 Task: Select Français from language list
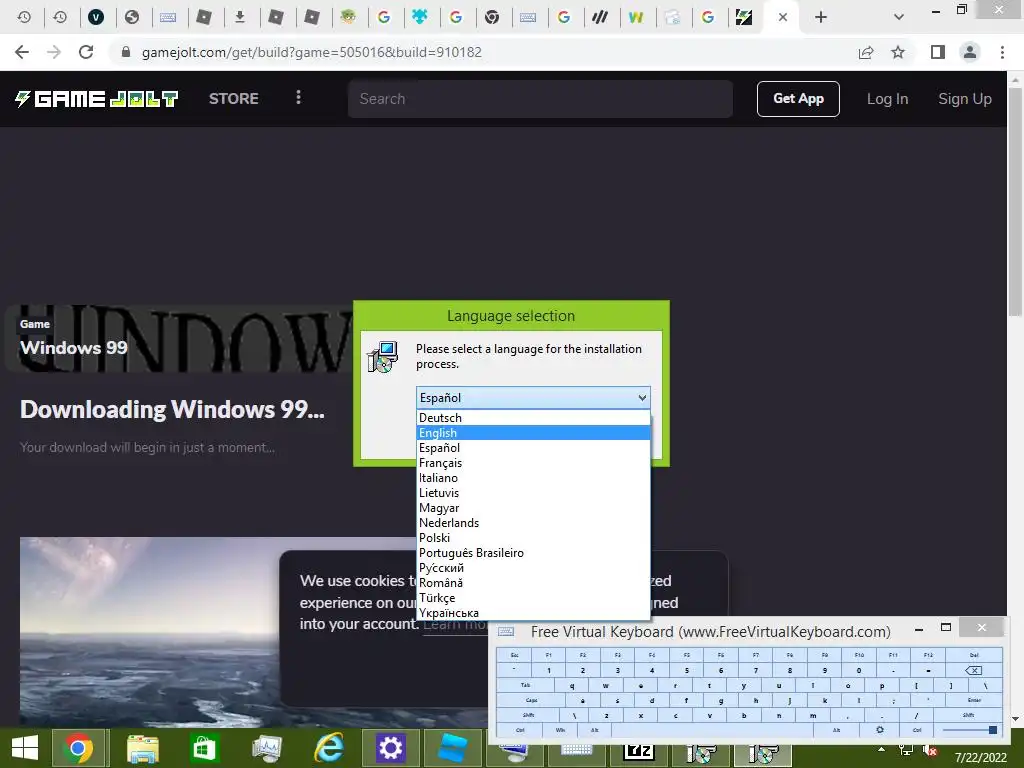pos(534,463)
